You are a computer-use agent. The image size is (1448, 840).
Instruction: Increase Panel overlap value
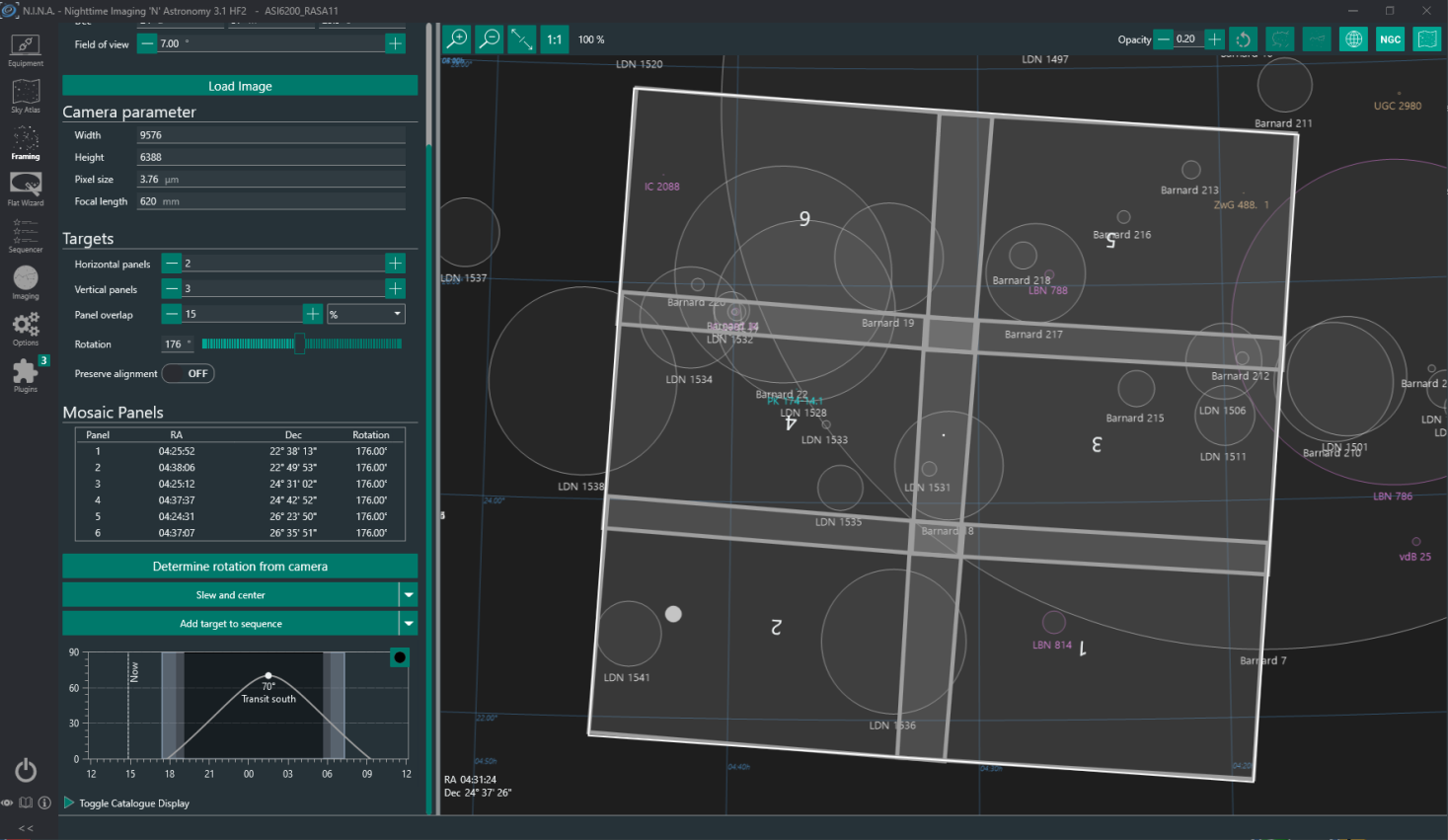(312, 314)
